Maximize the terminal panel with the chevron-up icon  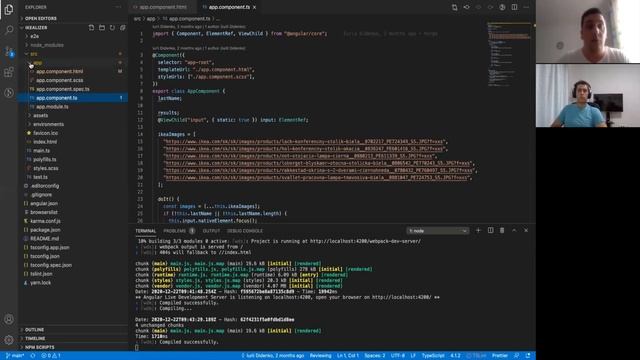click(x=514, y=231)
